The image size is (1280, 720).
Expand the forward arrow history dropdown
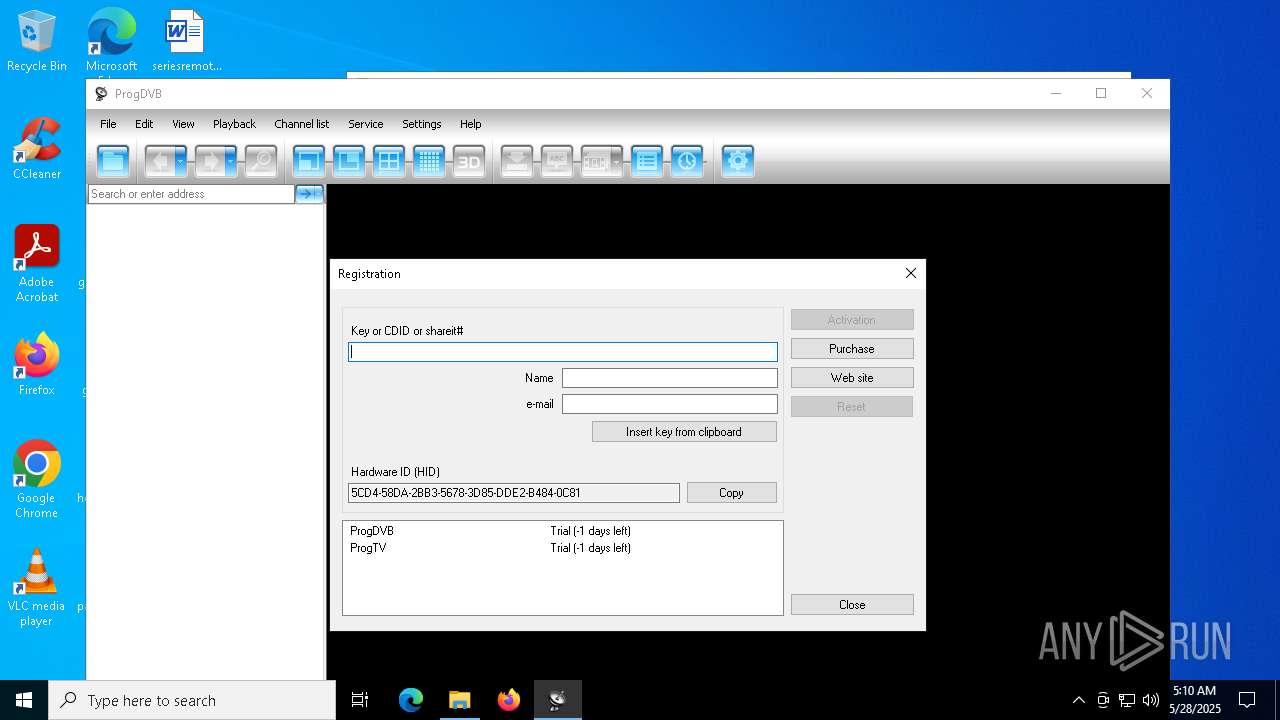click(230, 161)
